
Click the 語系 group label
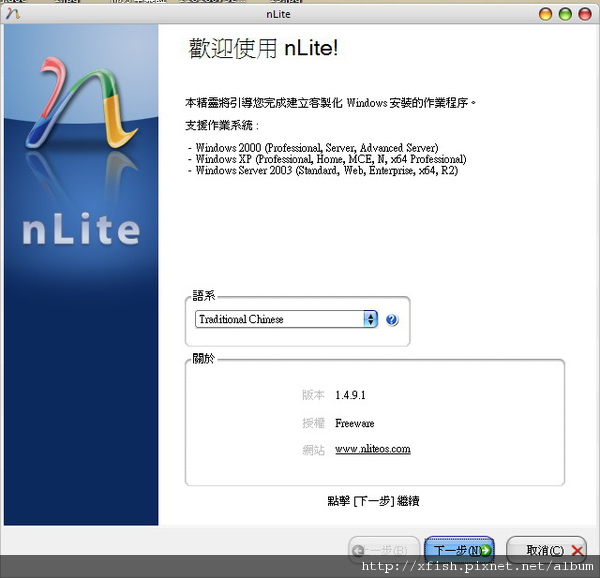(x=204, y=295)
